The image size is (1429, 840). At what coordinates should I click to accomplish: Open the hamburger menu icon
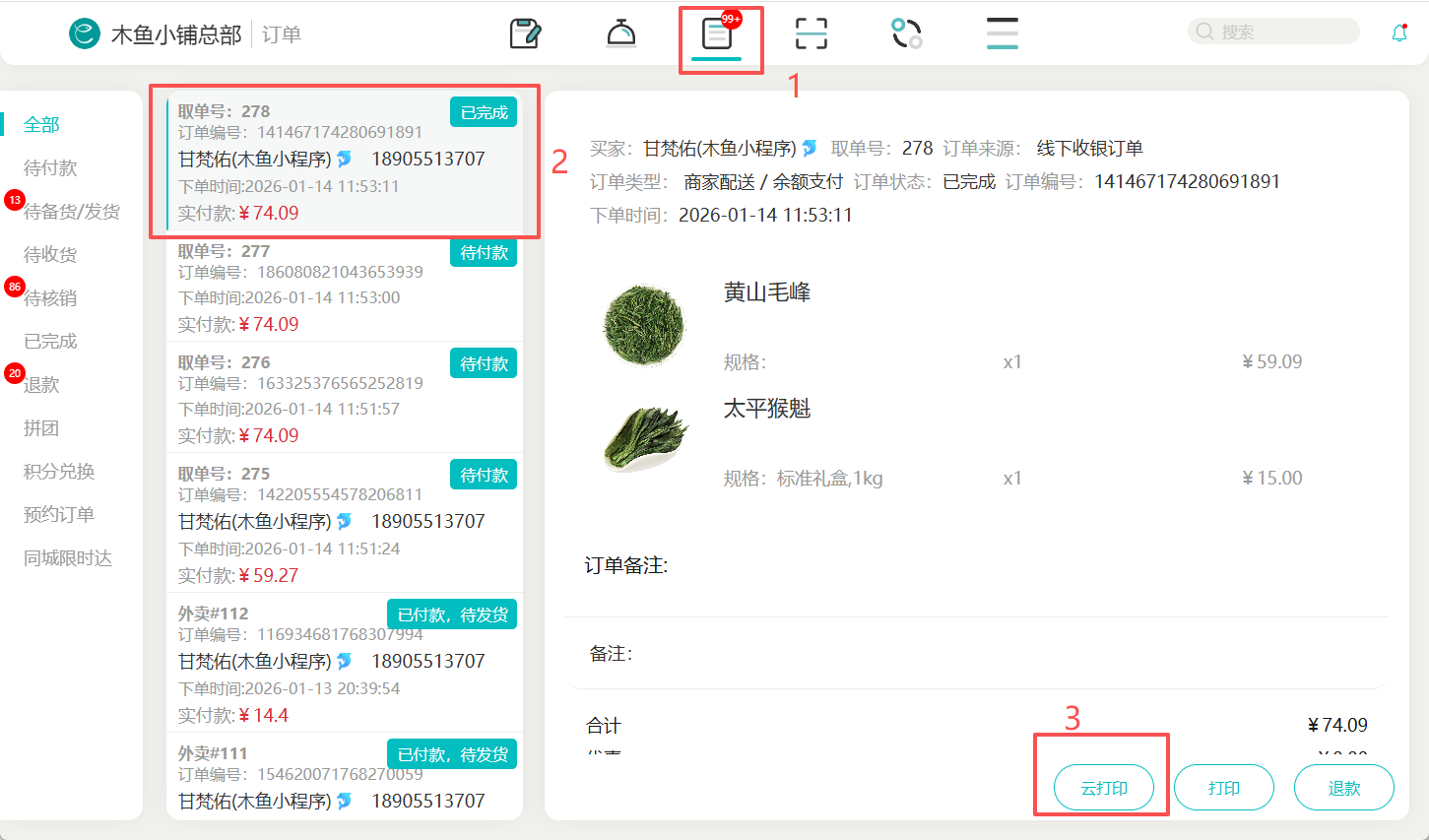click(x=1002, y=34)
